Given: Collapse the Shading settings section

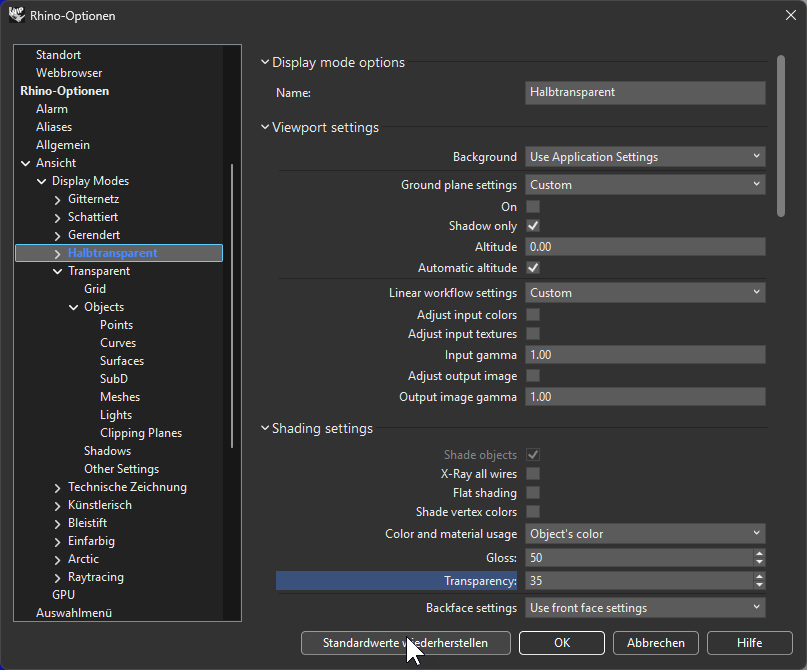Looking at the screenshot, I should [x=265, y=428].
